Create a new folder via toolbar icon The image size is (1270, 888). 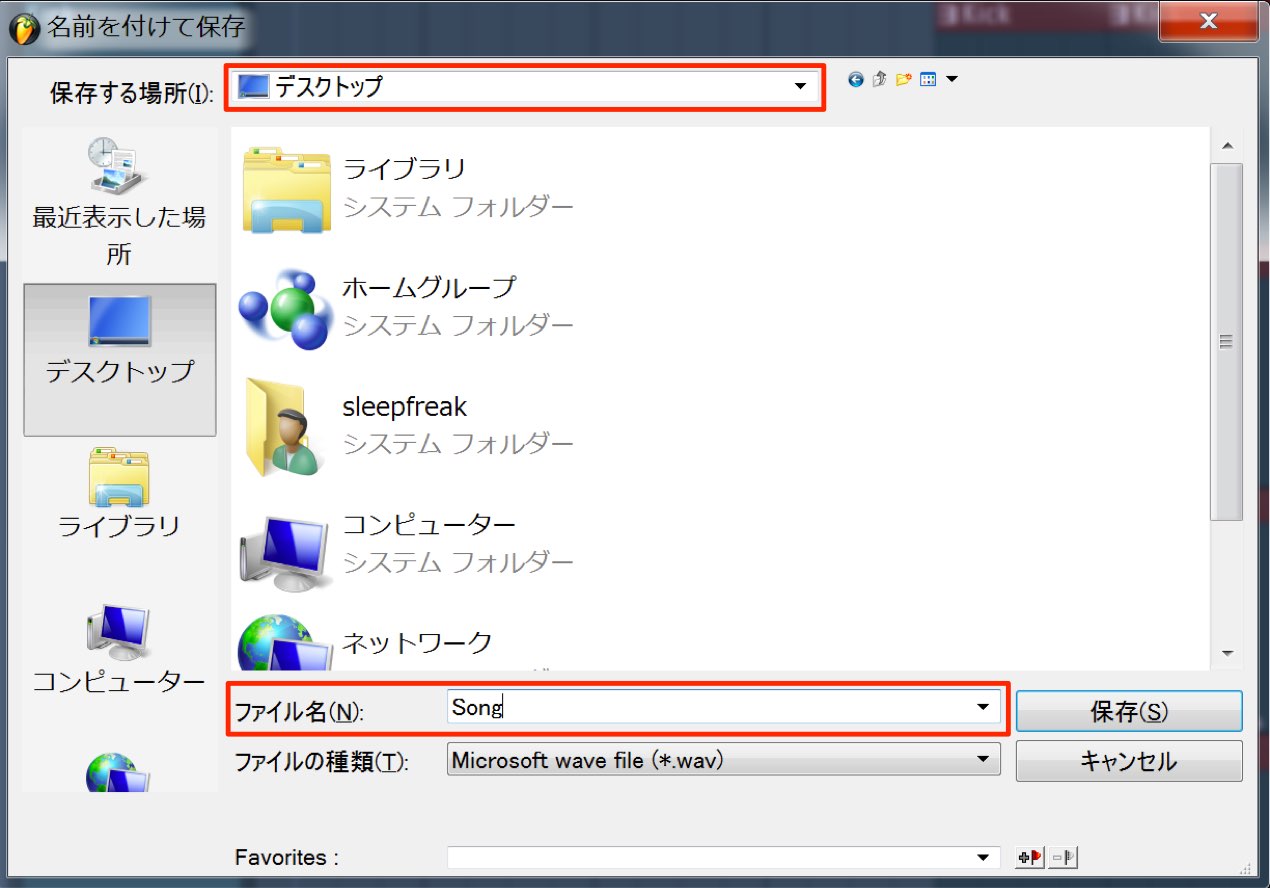[x=904, y=80]
